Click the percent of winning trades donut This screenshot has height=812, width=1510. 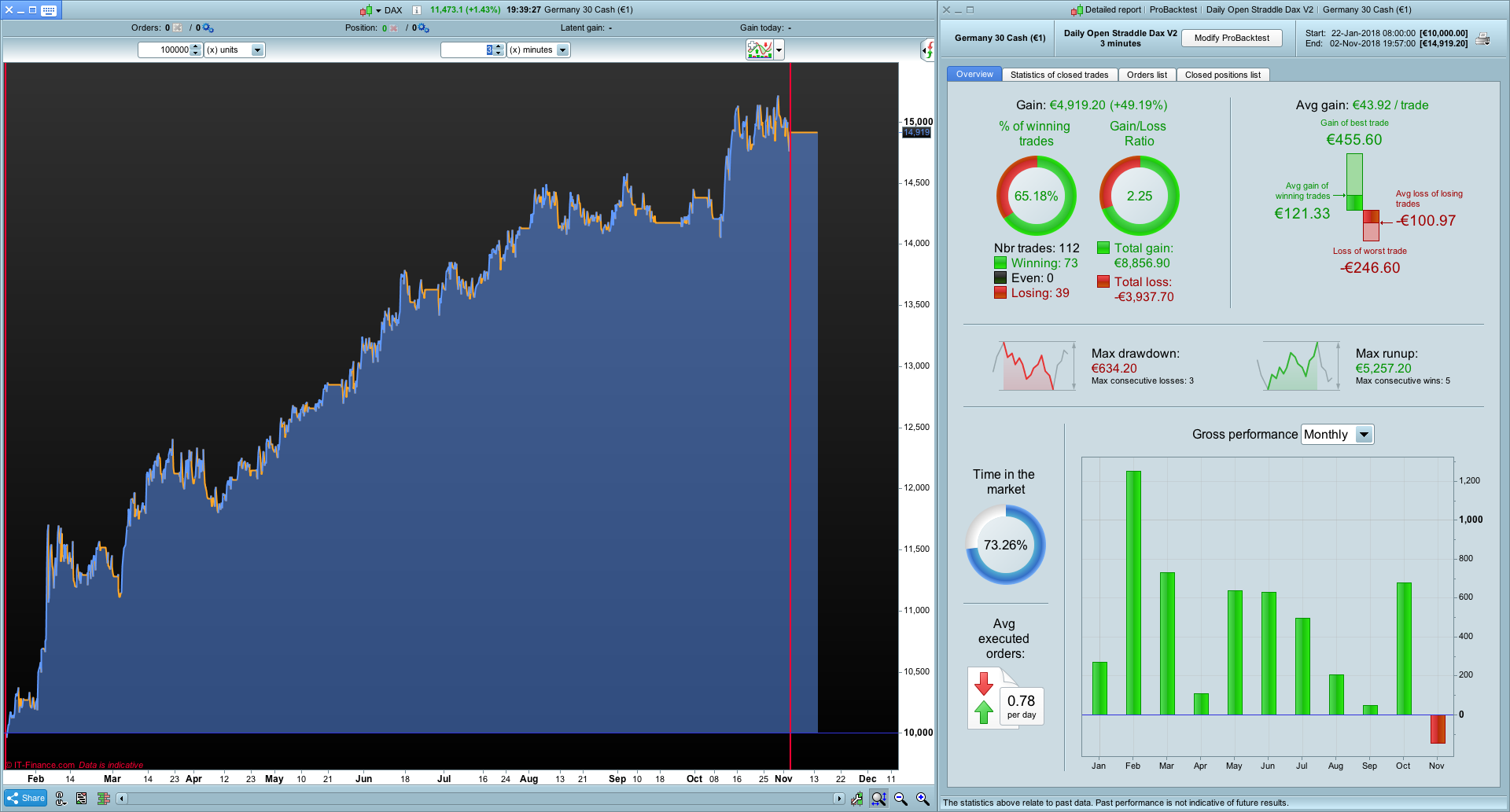tap(1037, 196)
